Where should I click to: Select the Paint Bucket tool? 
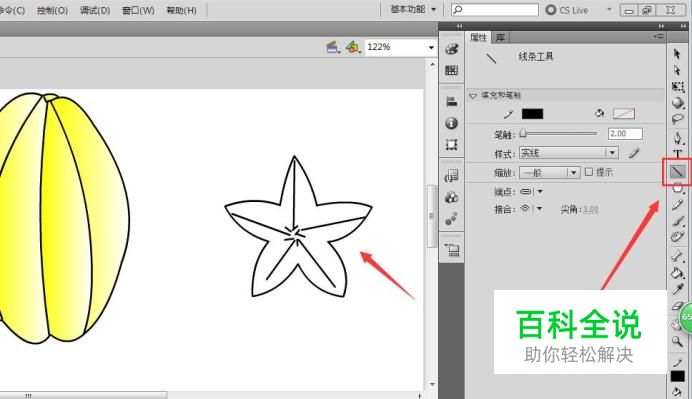click(677, 272)
